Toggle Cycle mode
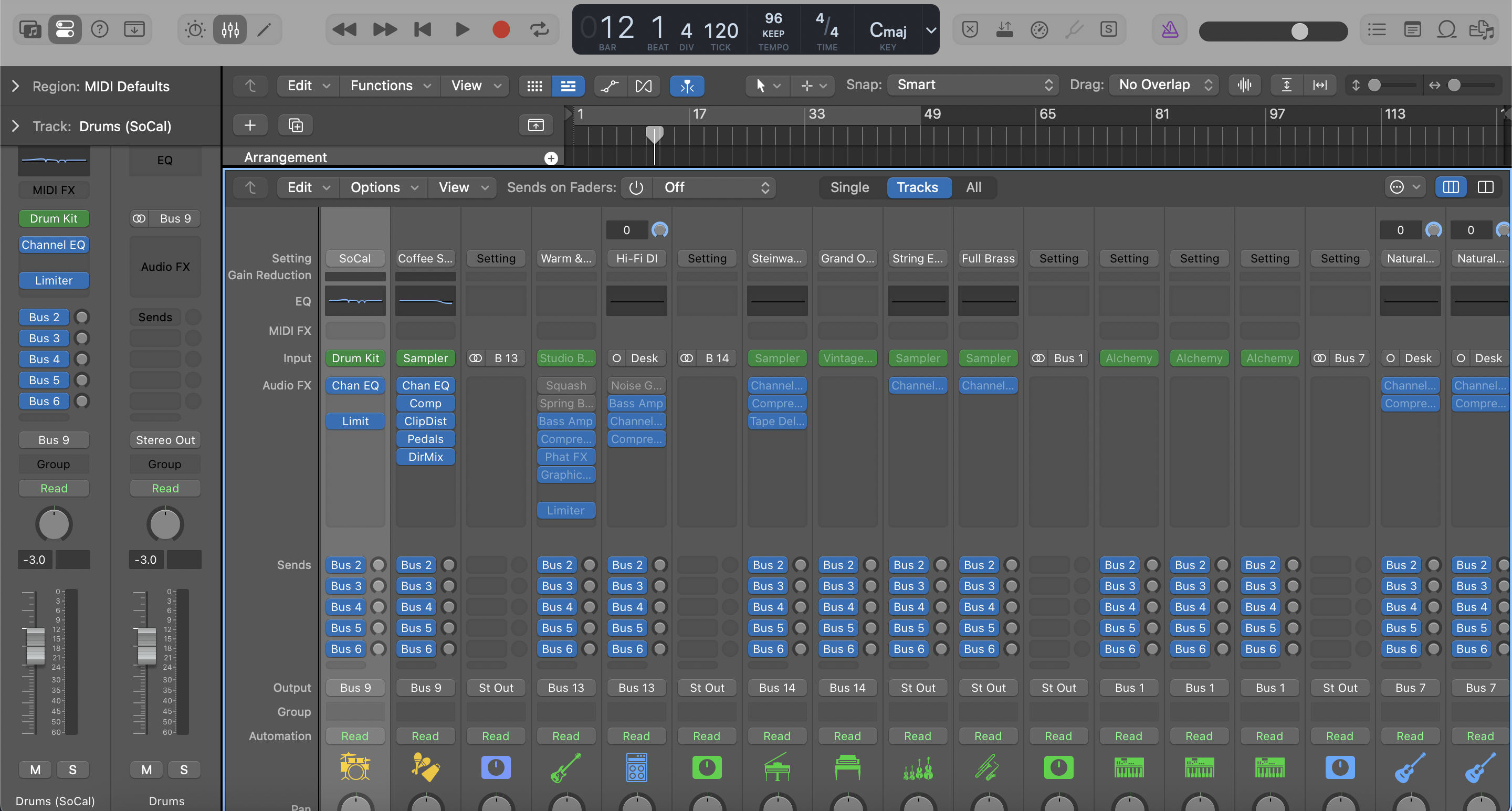This screenshot has width=1512, height=811. tap(539, 29)
